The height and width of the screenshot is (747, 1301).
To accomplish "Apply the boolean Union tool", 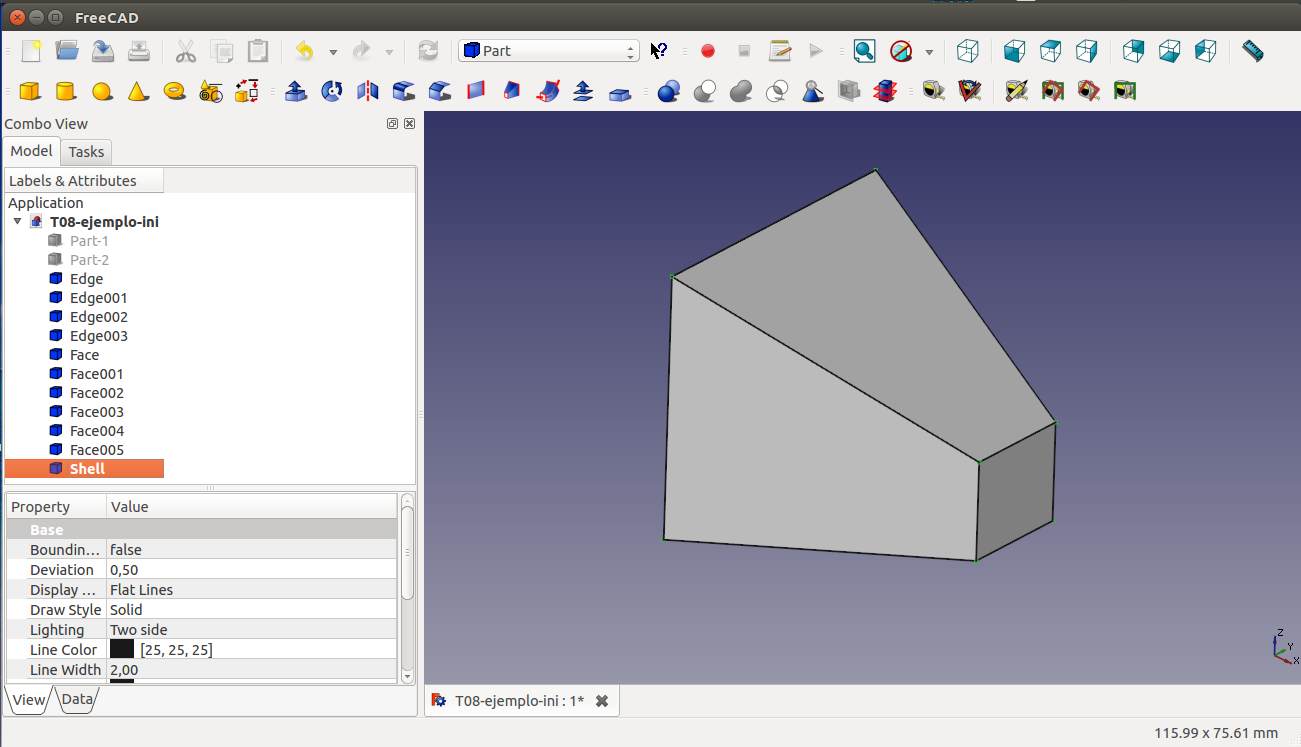I will pos(741,92).
